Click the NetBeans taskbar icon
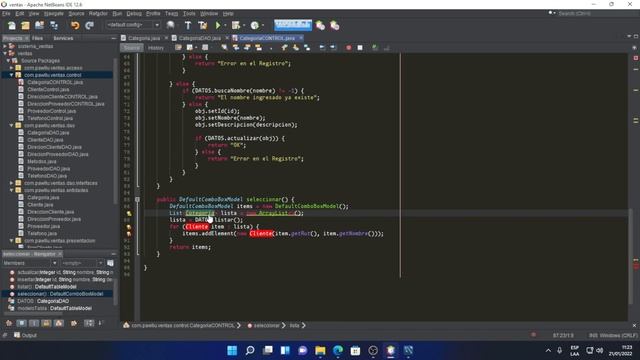 coord(391,350)
